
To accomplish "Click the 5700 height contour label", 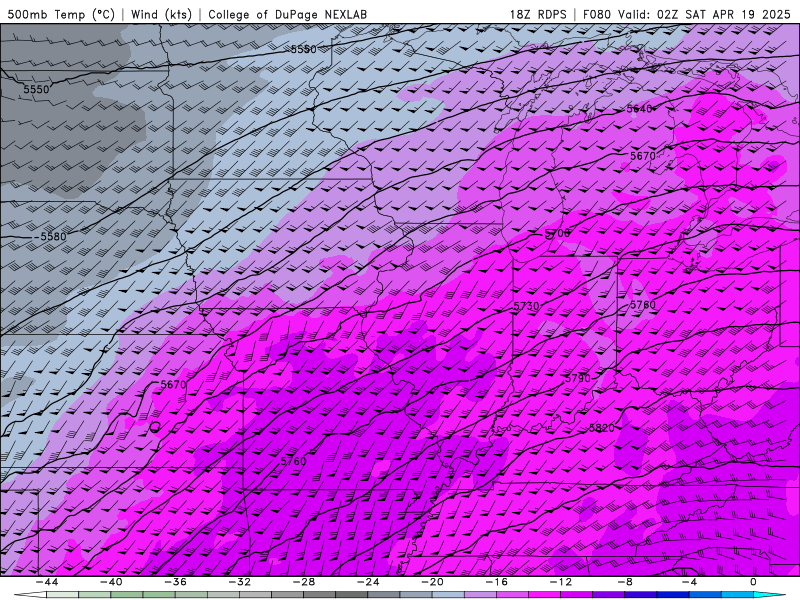I will (557, 234).
